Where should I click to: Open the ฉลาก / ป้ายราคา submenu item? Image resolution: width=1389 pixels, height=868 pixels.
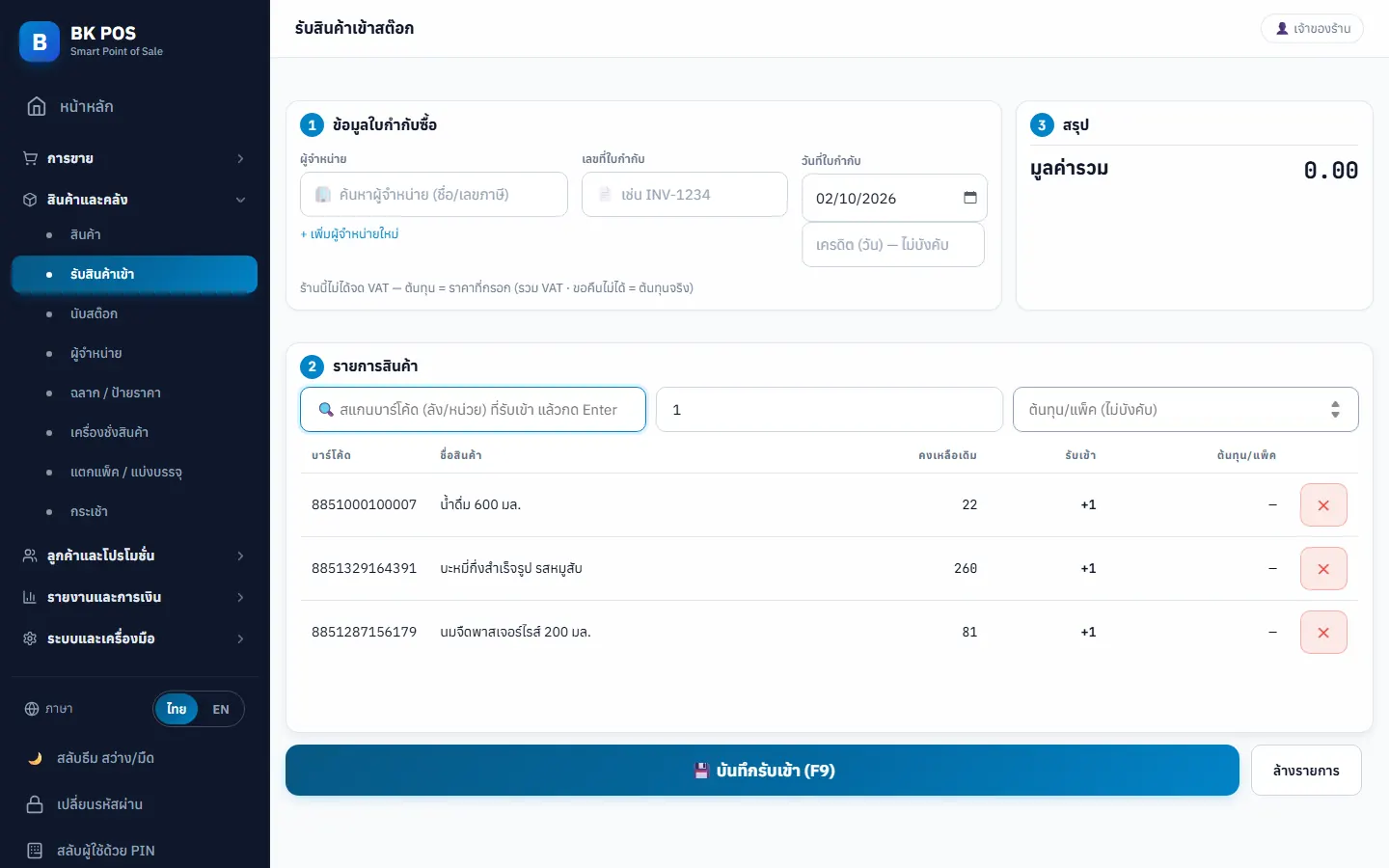pos(134,393)
